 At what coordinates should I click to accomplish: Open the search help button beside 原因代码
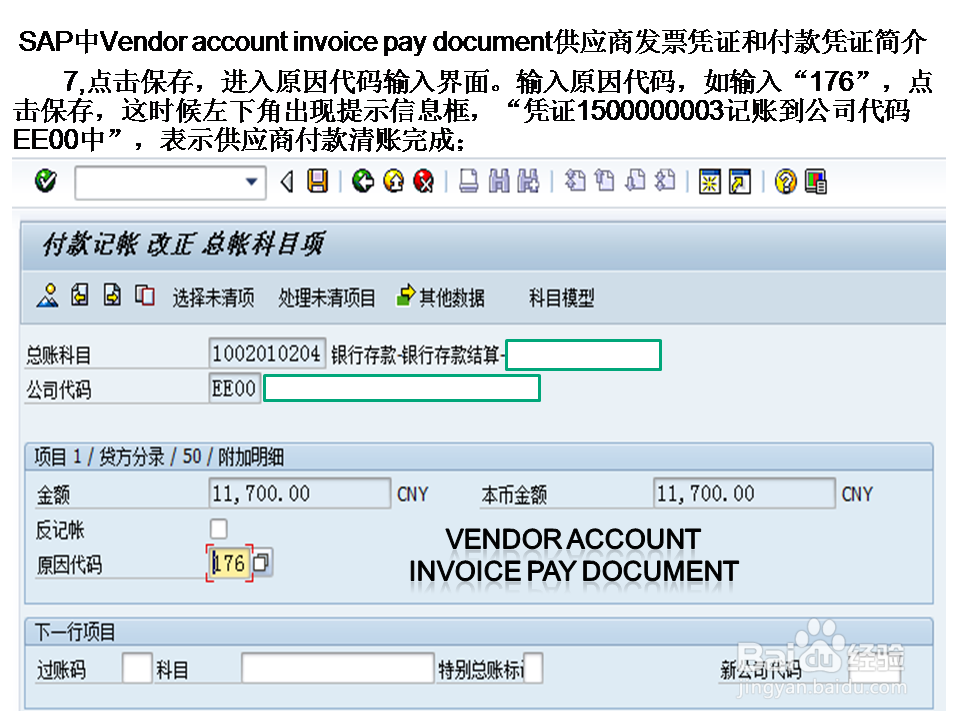261,563
